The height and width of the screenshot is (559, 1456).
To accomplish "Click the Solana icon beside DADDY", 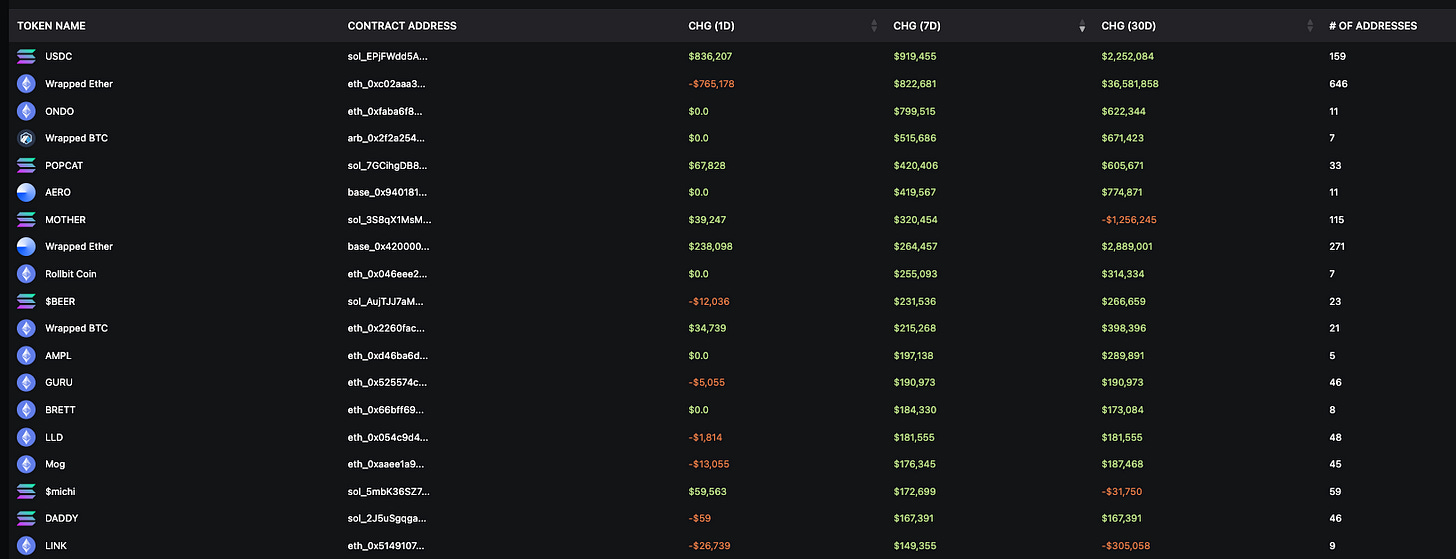I will [x=26, y=518].
